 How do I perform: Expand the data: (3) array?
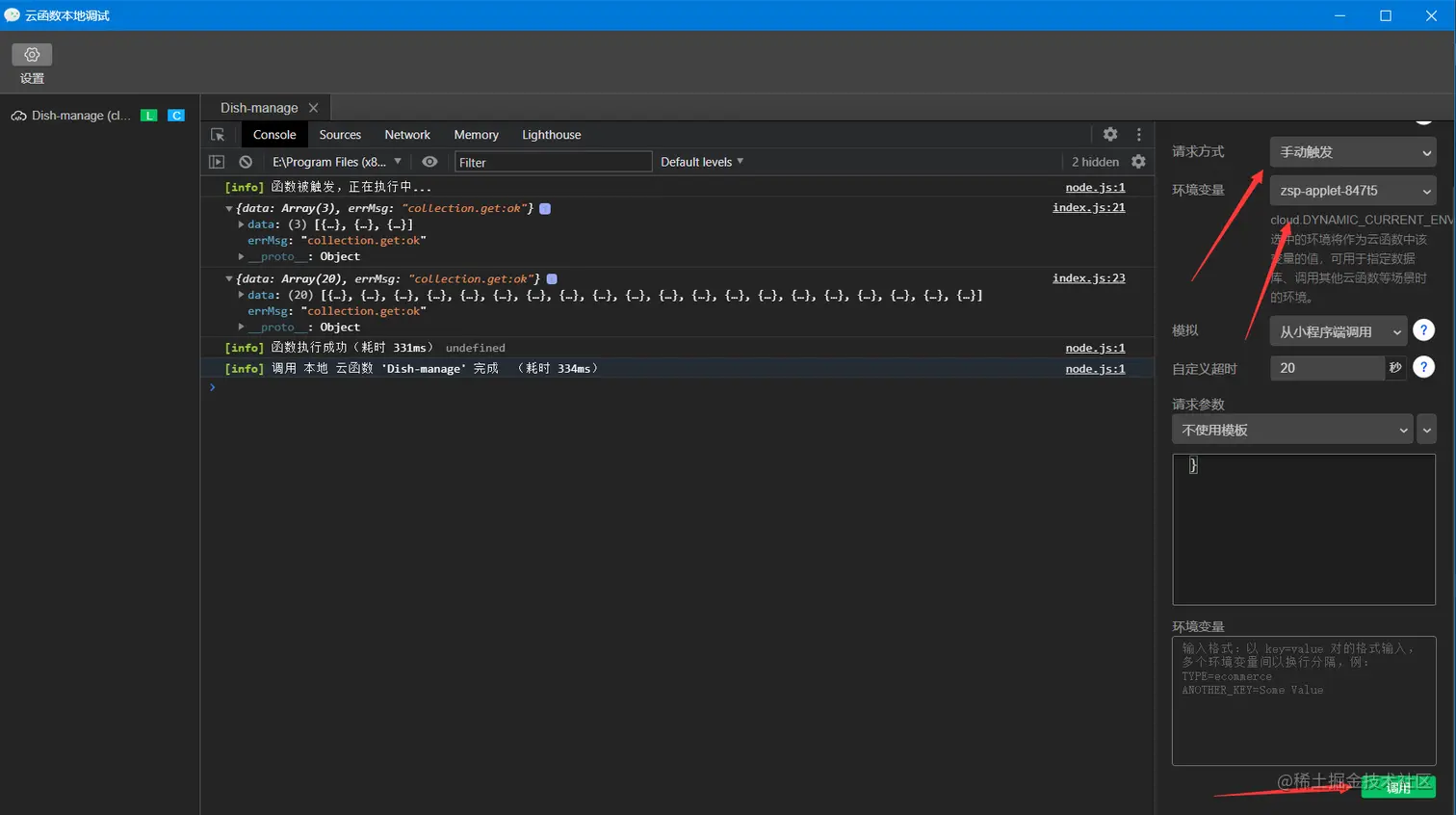click(x=241, y=224)
